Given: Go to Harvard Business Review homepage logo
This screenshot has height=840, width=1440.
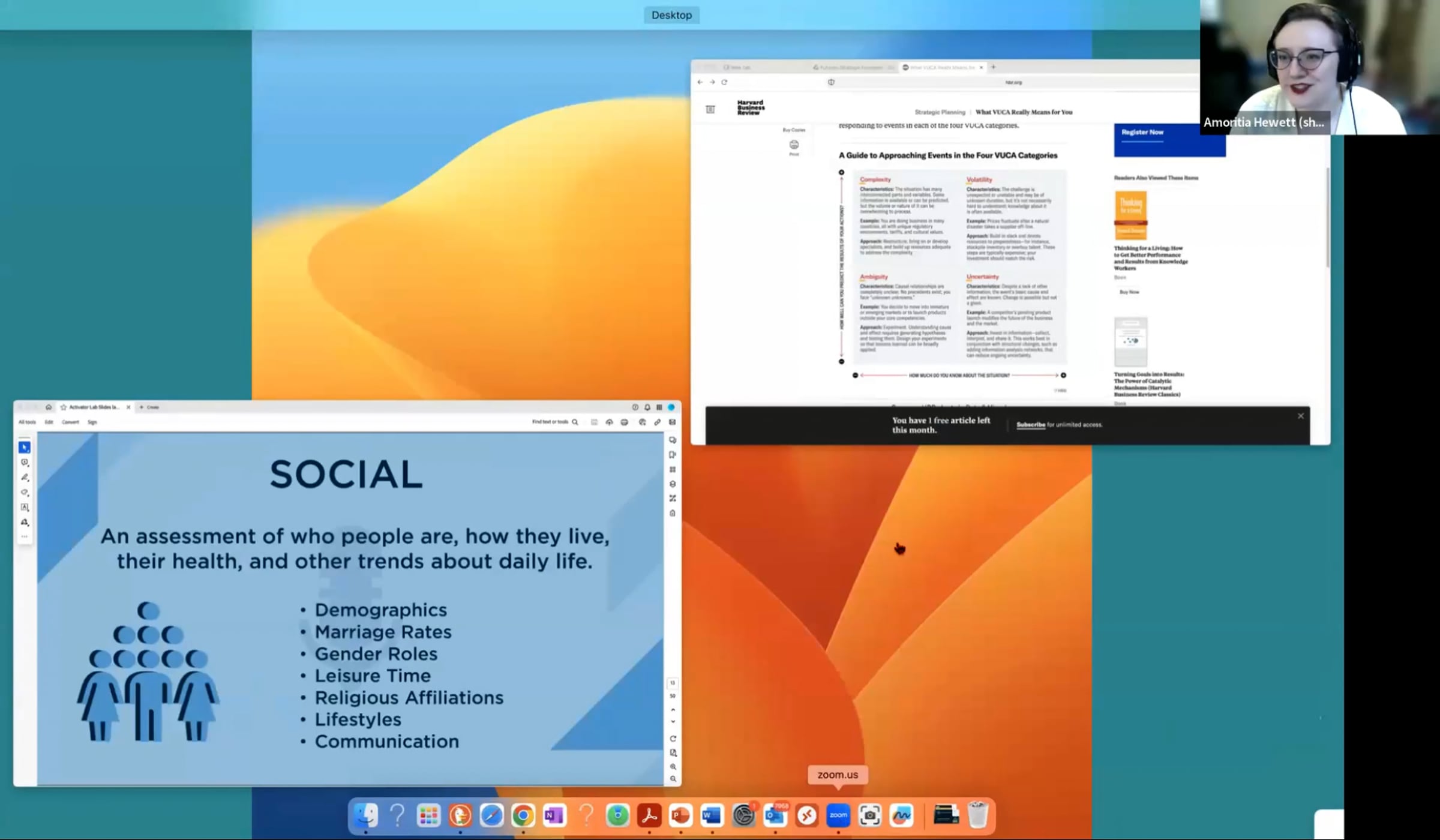Looking at the screenshot, I should click(751, 107).
